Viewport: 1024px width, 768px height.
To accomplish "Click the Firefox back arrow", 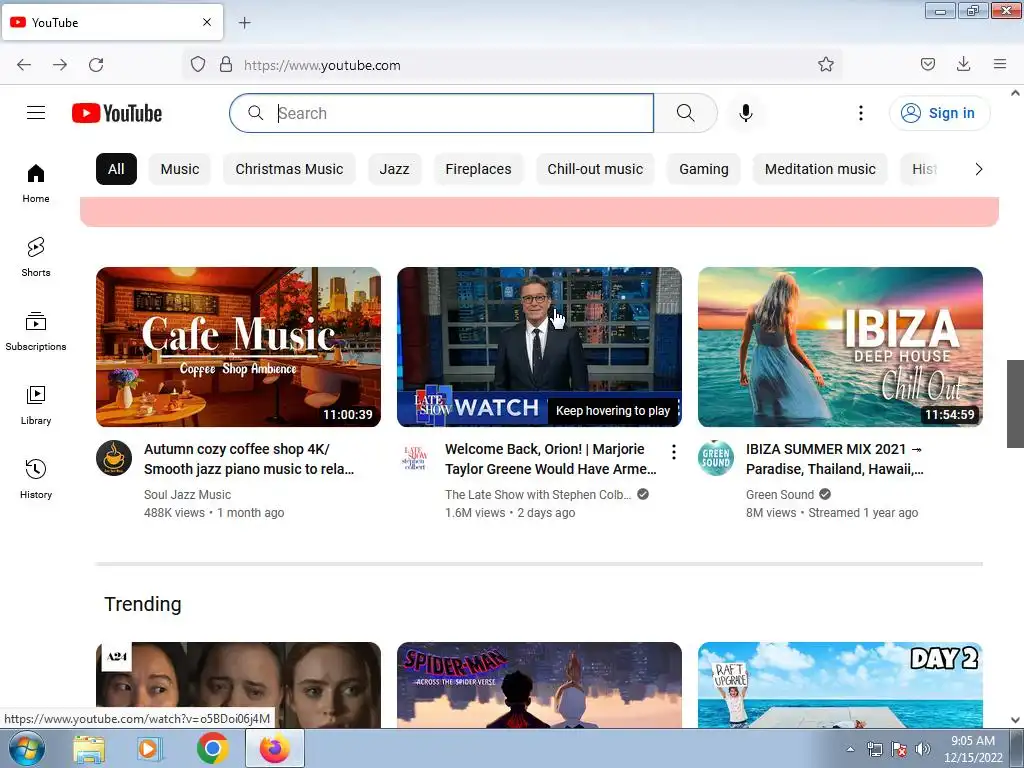I will tap(24, 65).
